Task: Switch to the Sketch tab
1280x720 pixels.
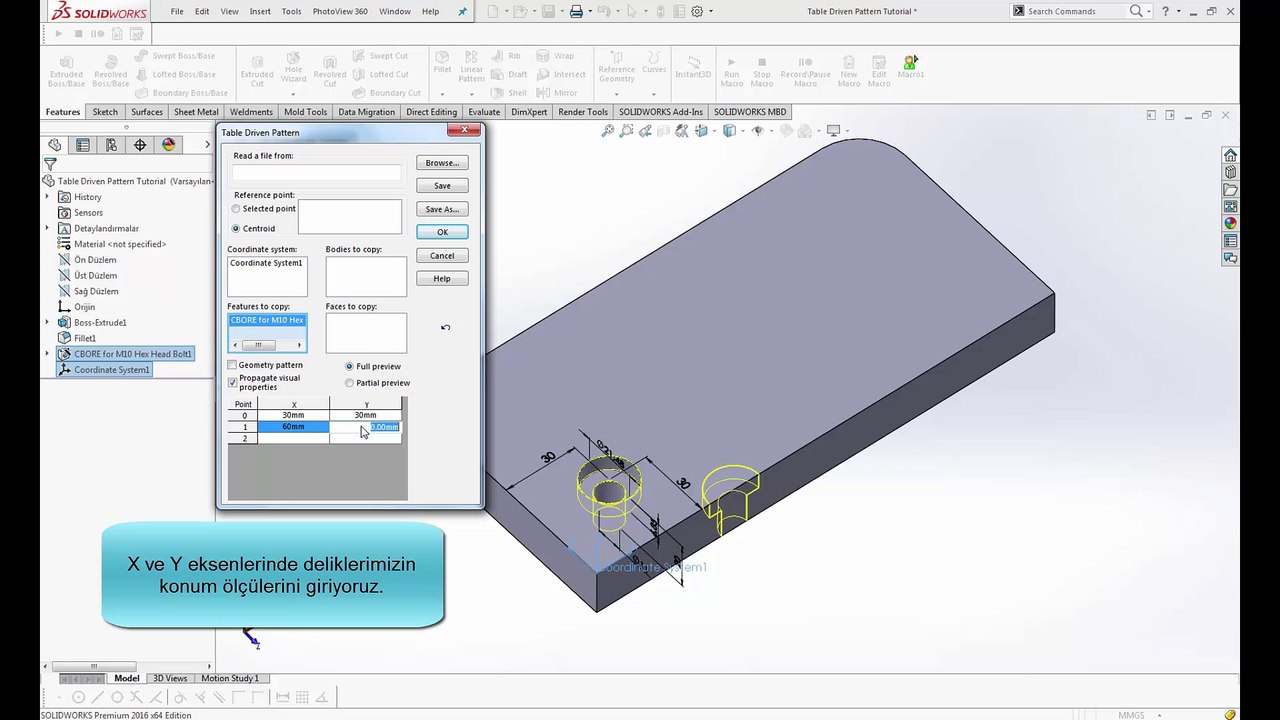Action: point(105,112)
